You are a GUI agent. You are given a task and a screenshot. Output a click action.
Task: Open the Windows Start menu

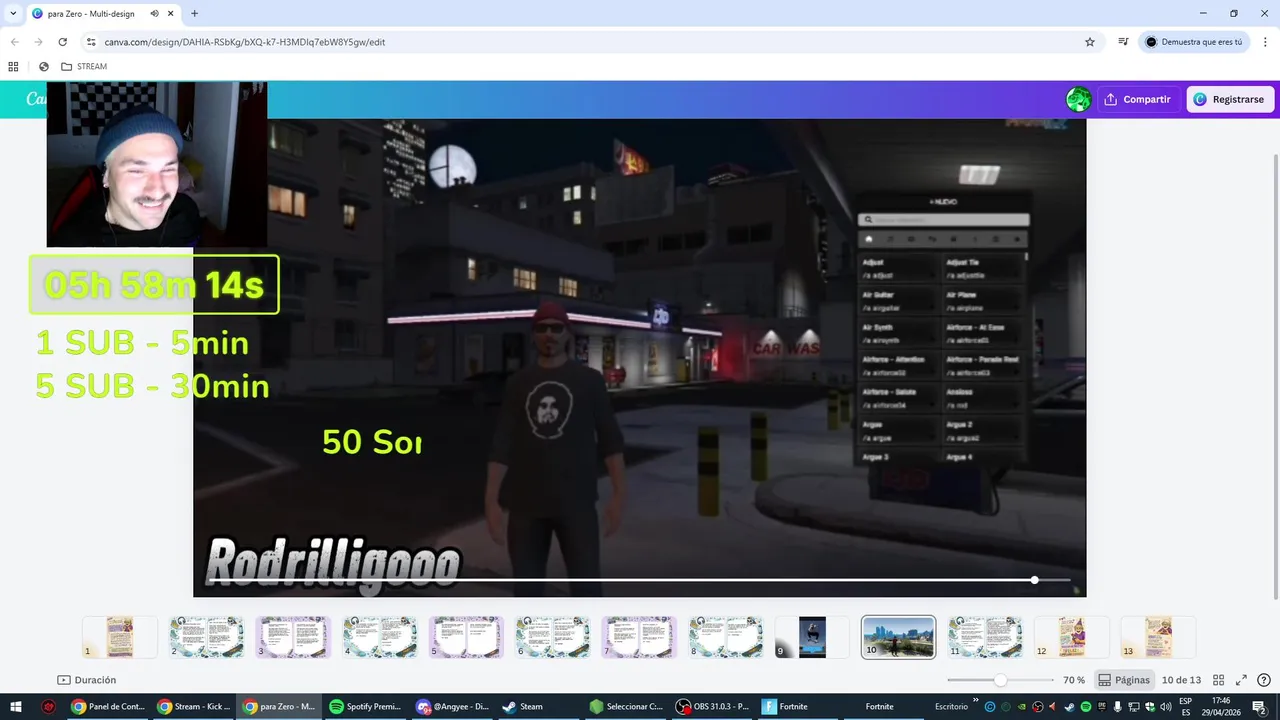pyautogui.click(x=16, y=706)
